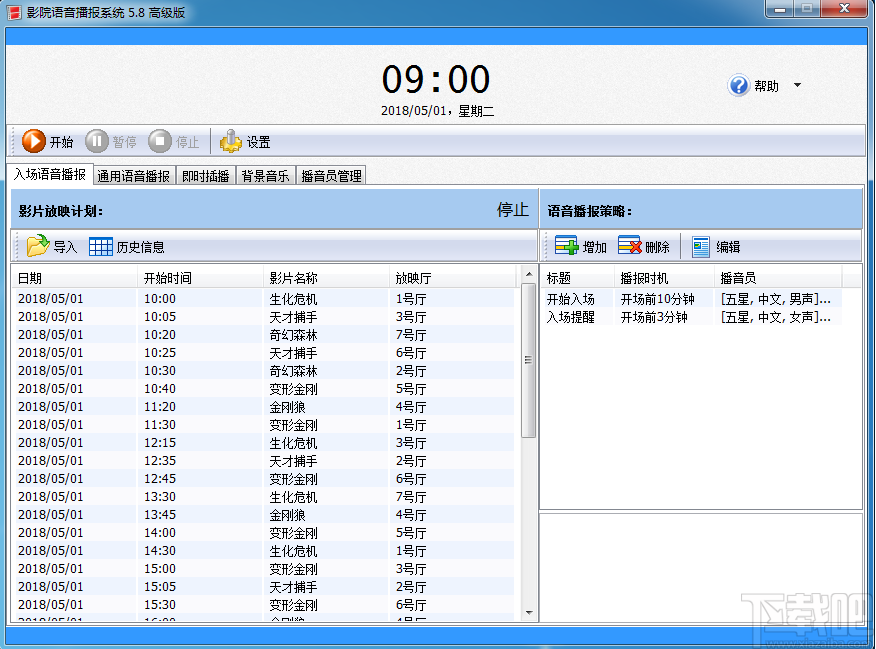Screen dimensions: 876x649
Task: Select the 即时插播 tab
Action: click(206, 174)
